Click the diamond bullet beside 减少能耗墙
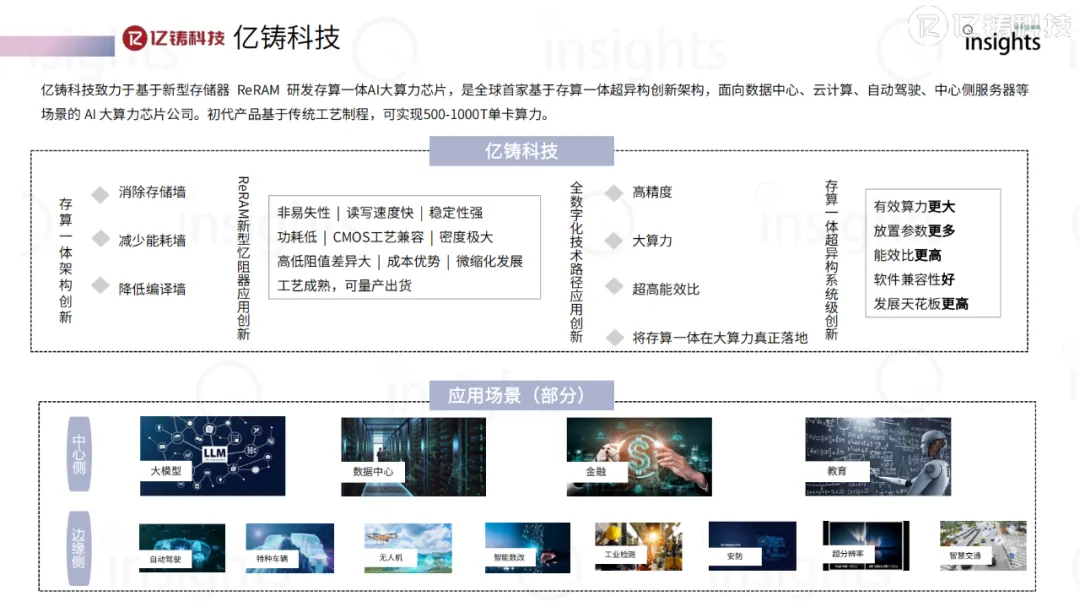The image size is (1080, 607). (x=101, y=239)
